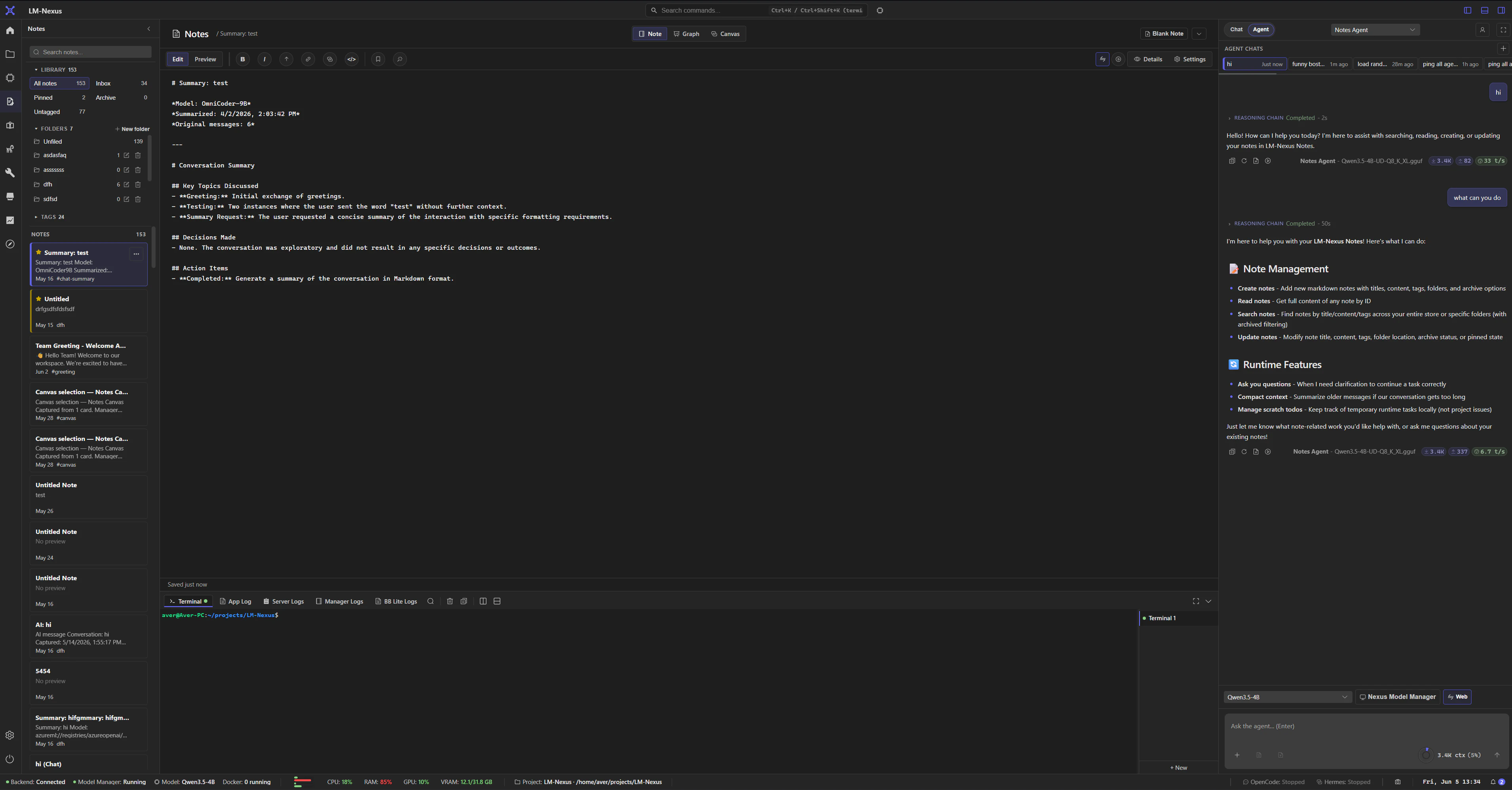Click the sparkle AI icon in note toolbar
The height and width of the screenshot is (790, 1512).
[x=400, y=59]
